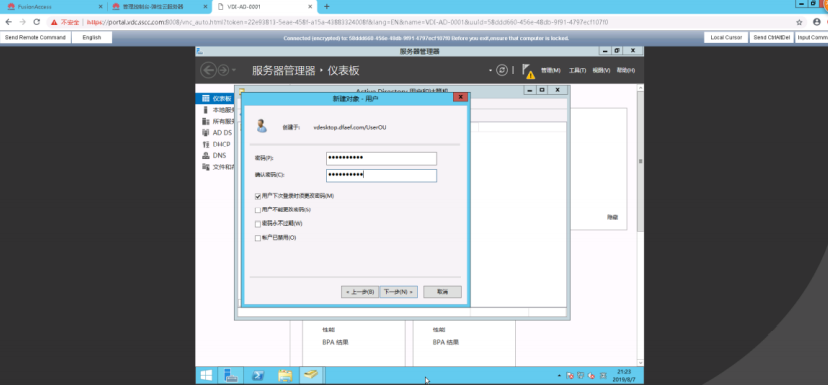The width and height of the screenshot is (828, 385).
Task: Select the Active Directory Users taskbar icon
Action: tap(312, 375)
